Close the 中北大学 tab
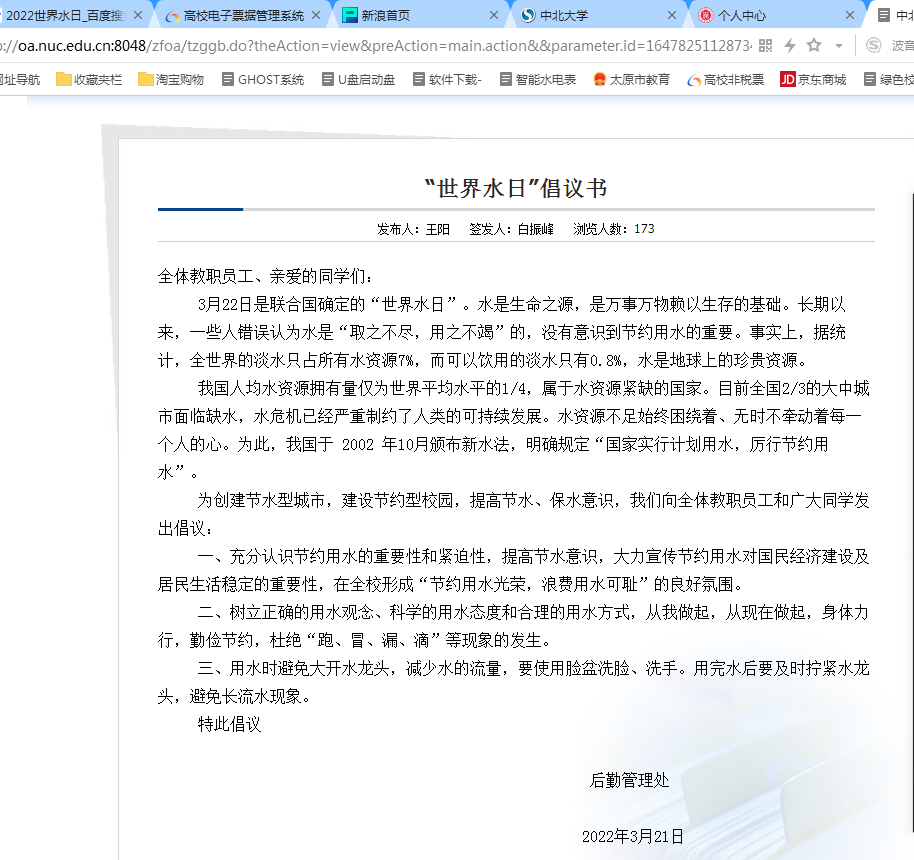 pos(672,15)
